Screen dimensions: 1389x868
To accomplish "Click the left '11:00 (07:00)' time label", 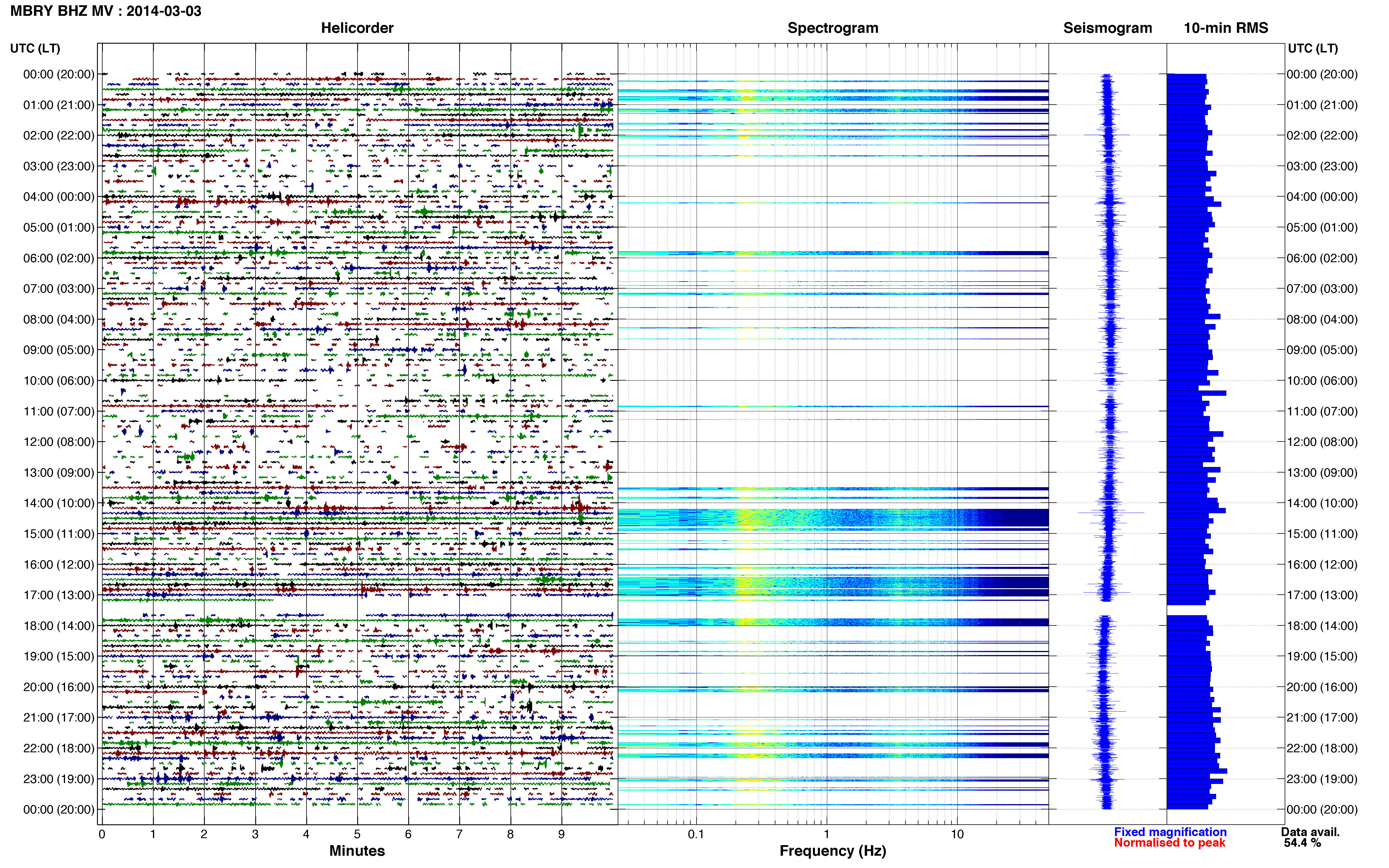I will 59,412.
